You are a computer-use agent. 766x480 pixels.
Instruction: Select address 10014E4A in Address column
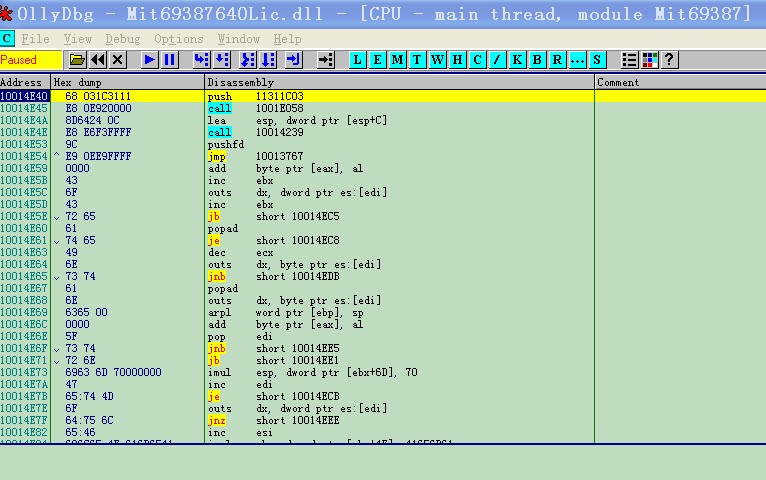24,120
